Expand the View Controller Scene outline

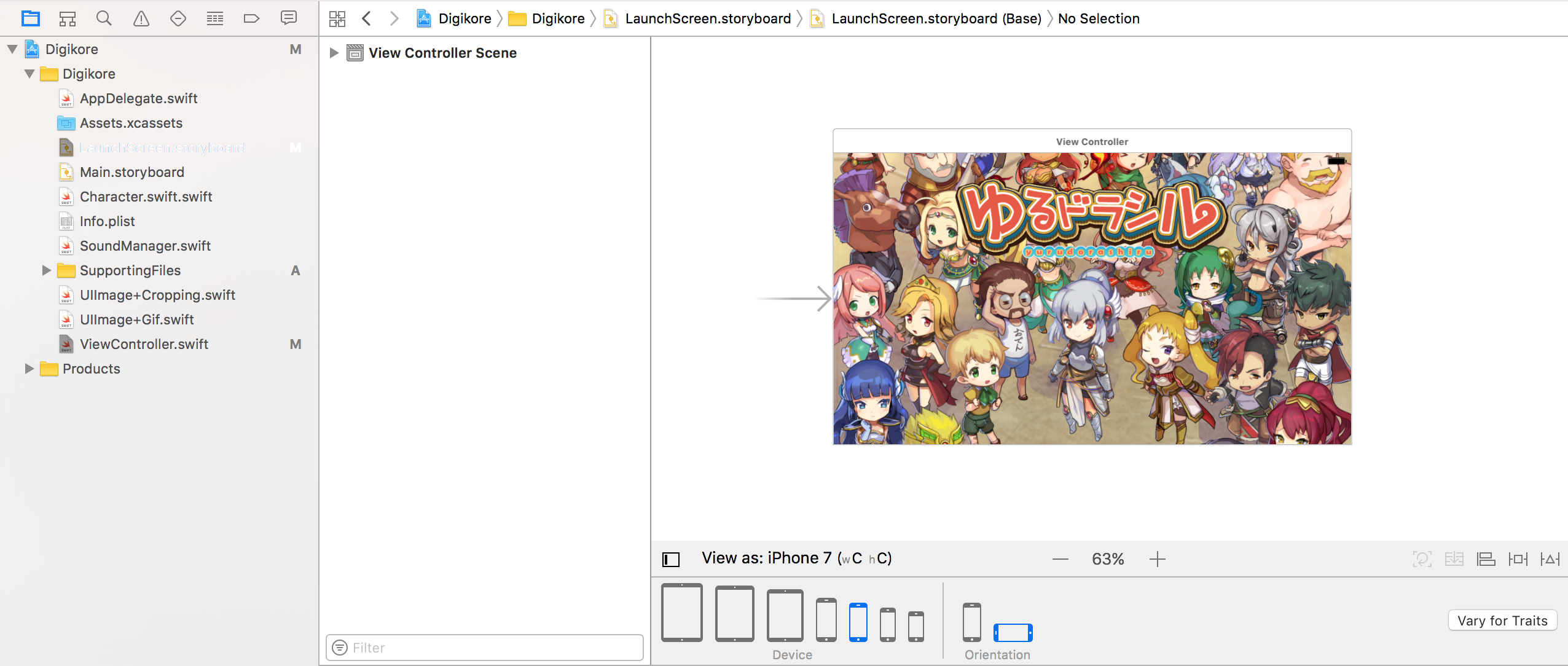tap(334, 53)
